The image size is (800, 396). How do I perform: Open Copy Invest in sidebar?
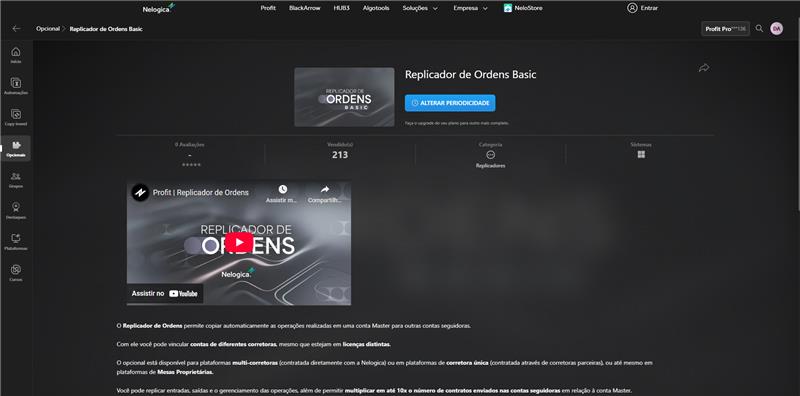point(16,117)
